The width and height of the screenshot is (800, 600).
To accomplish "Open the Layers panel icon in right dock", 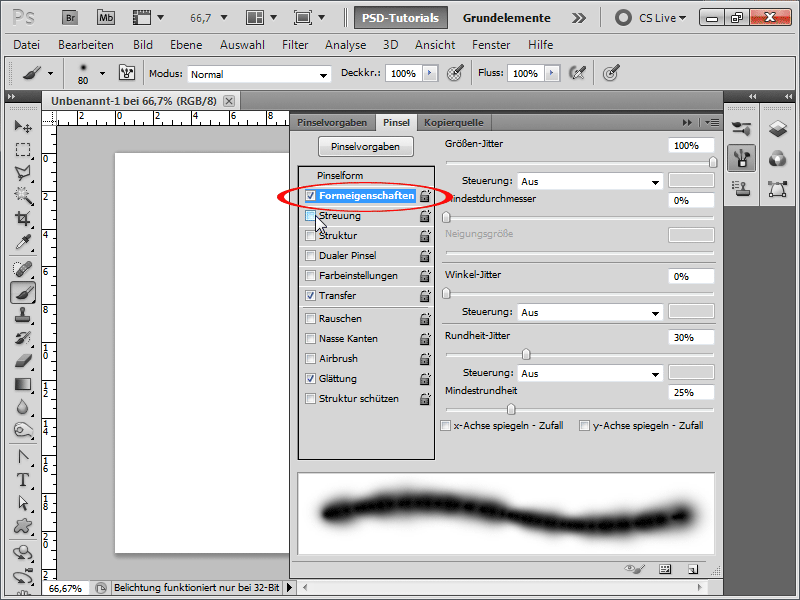I will coord(778,129).
